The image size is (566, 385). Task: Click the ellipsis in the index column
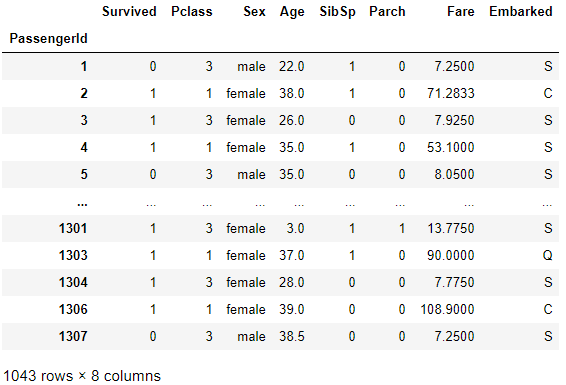[82, 205]
